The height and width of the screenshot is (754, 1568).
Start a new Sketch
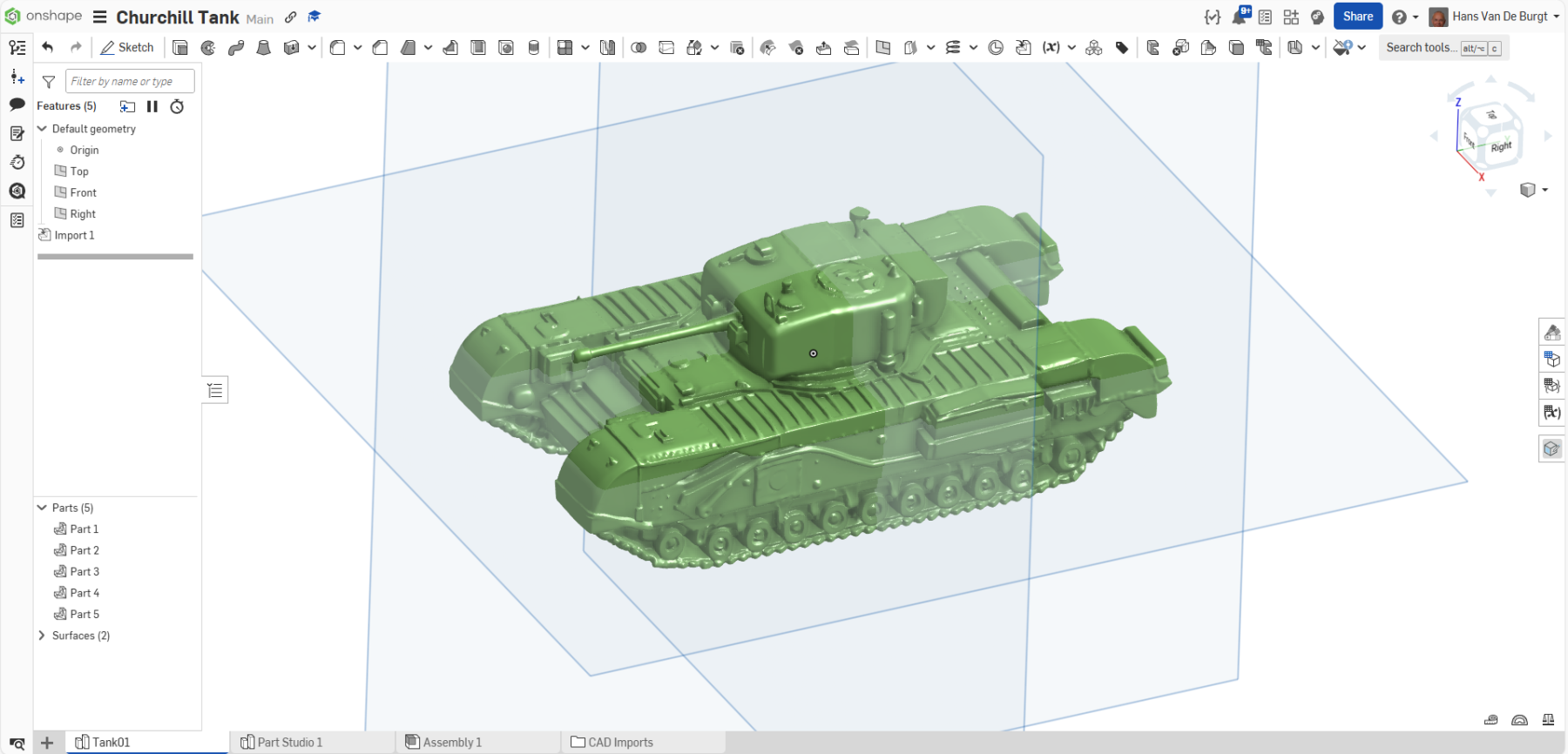(x=127, y=48)
